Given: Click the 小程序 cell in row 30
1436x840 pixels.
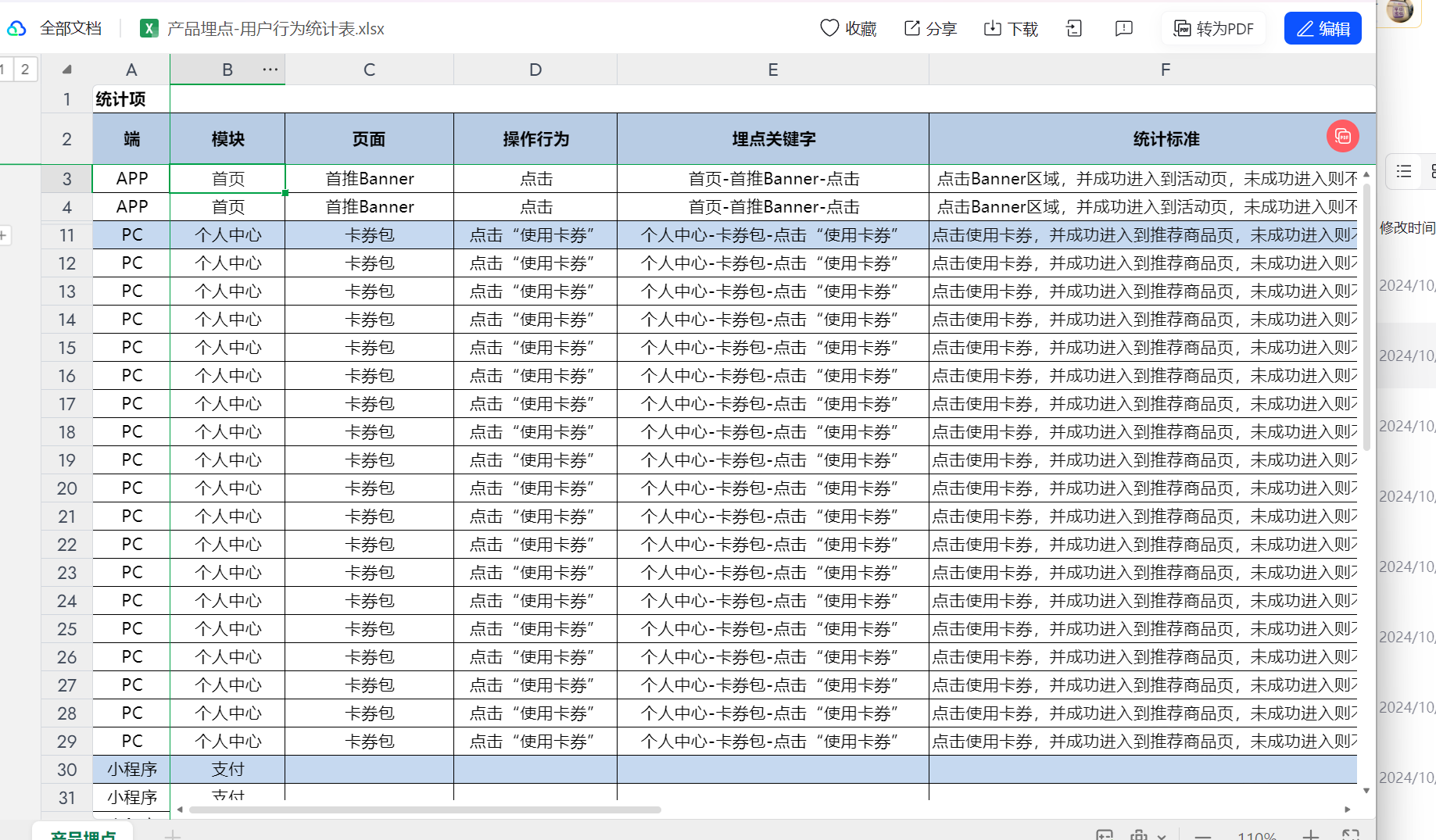Looking at the screenshot, I should pyautogui.click(x=131, y=770).
